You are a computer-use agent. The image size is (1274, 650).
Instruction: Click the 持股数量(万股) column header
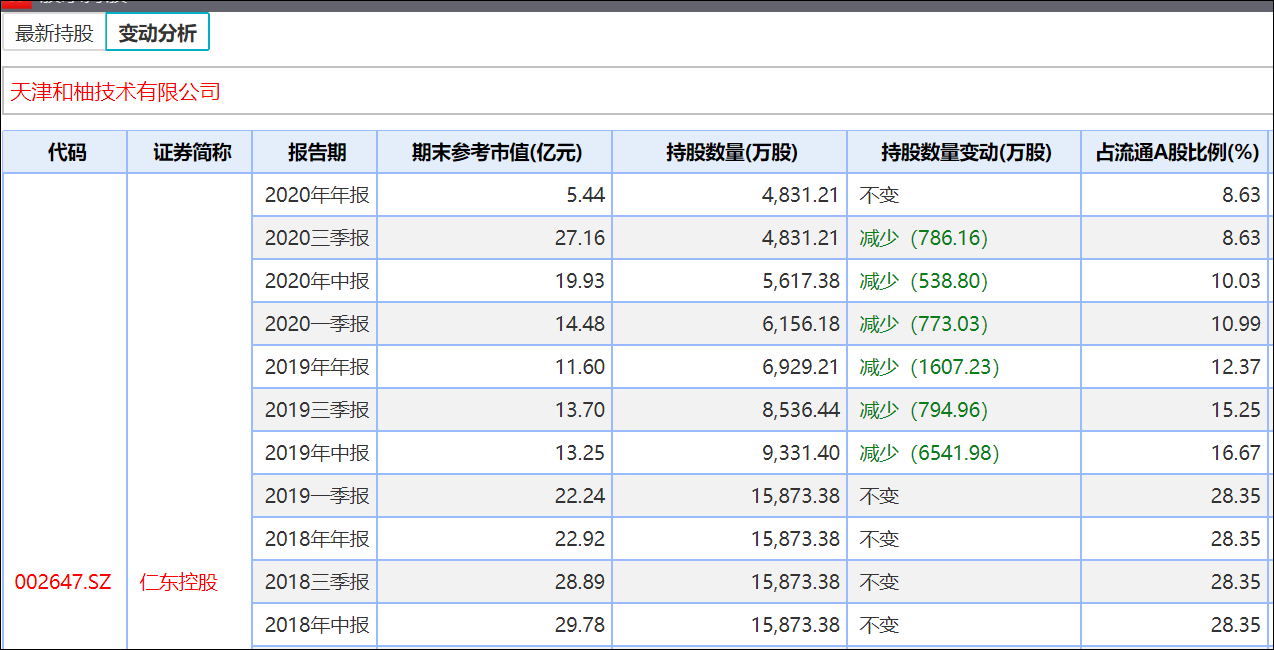[x=731, y=152]
